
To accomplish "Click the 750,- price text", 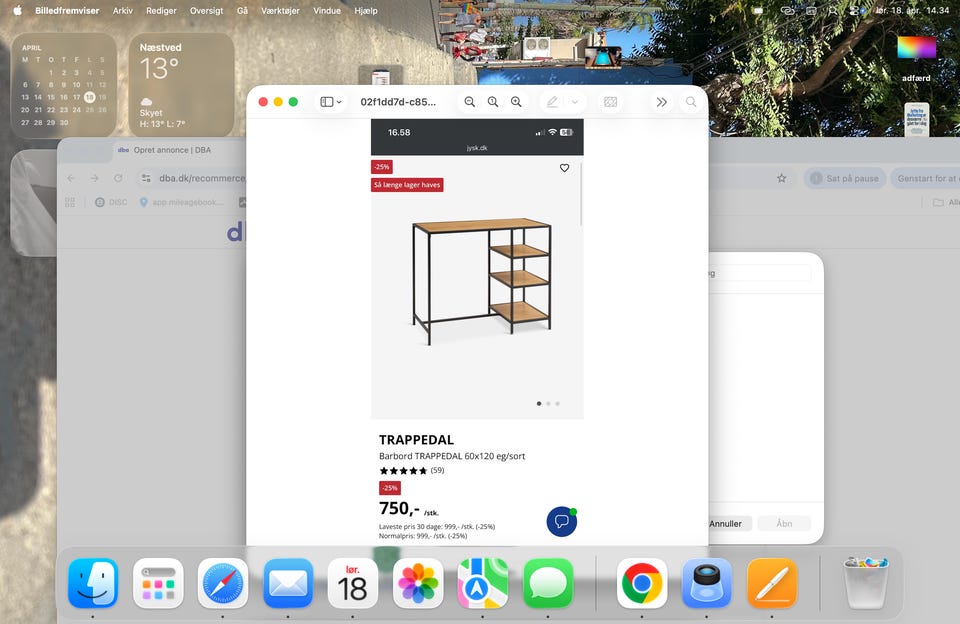I will click(399, 508).
